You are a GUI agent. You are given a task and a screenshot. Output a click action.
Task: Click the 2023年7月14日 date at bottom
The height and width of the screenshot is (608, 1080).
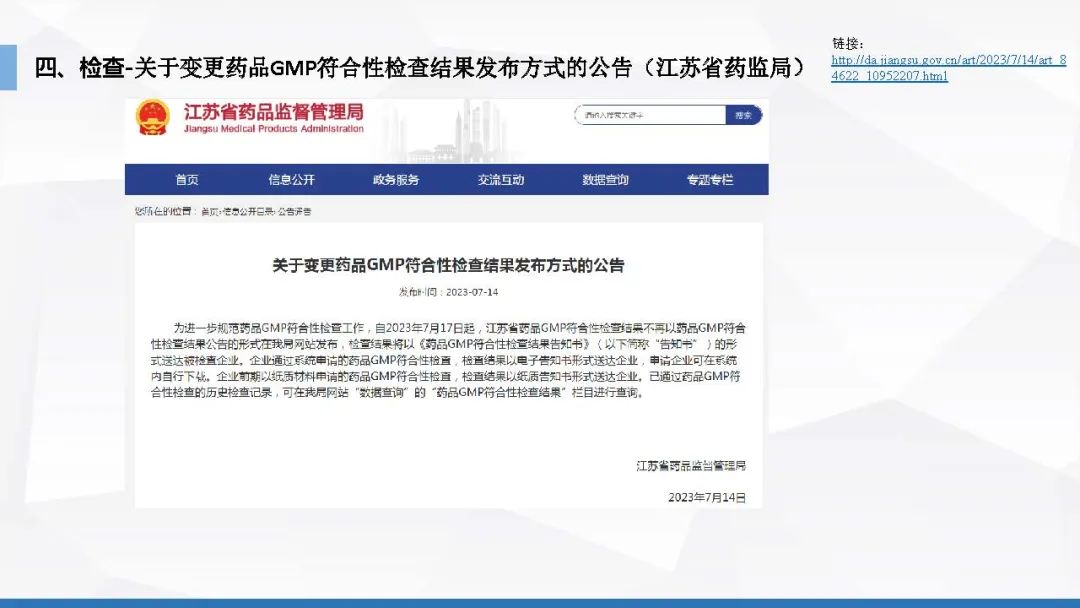click(x=707, y=497)
